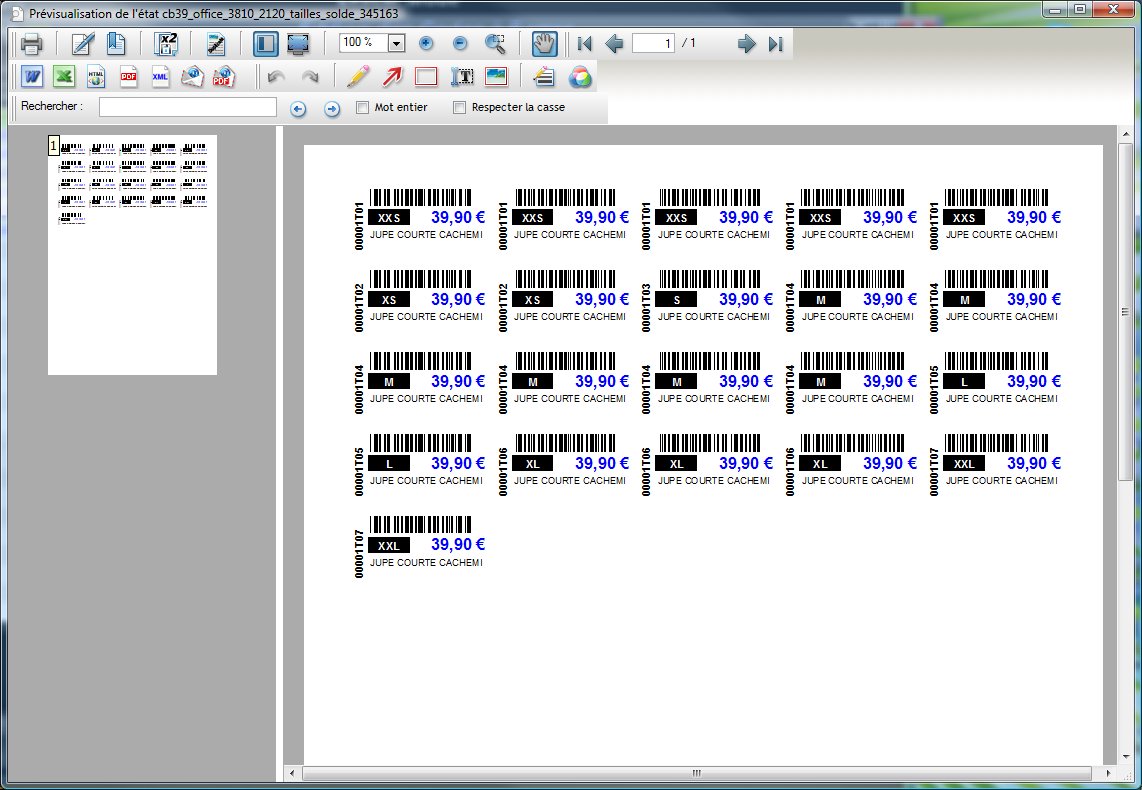Select the red arrow annotation tool
The width and height of the screenshot is (1142, 790).
(393, 76)
